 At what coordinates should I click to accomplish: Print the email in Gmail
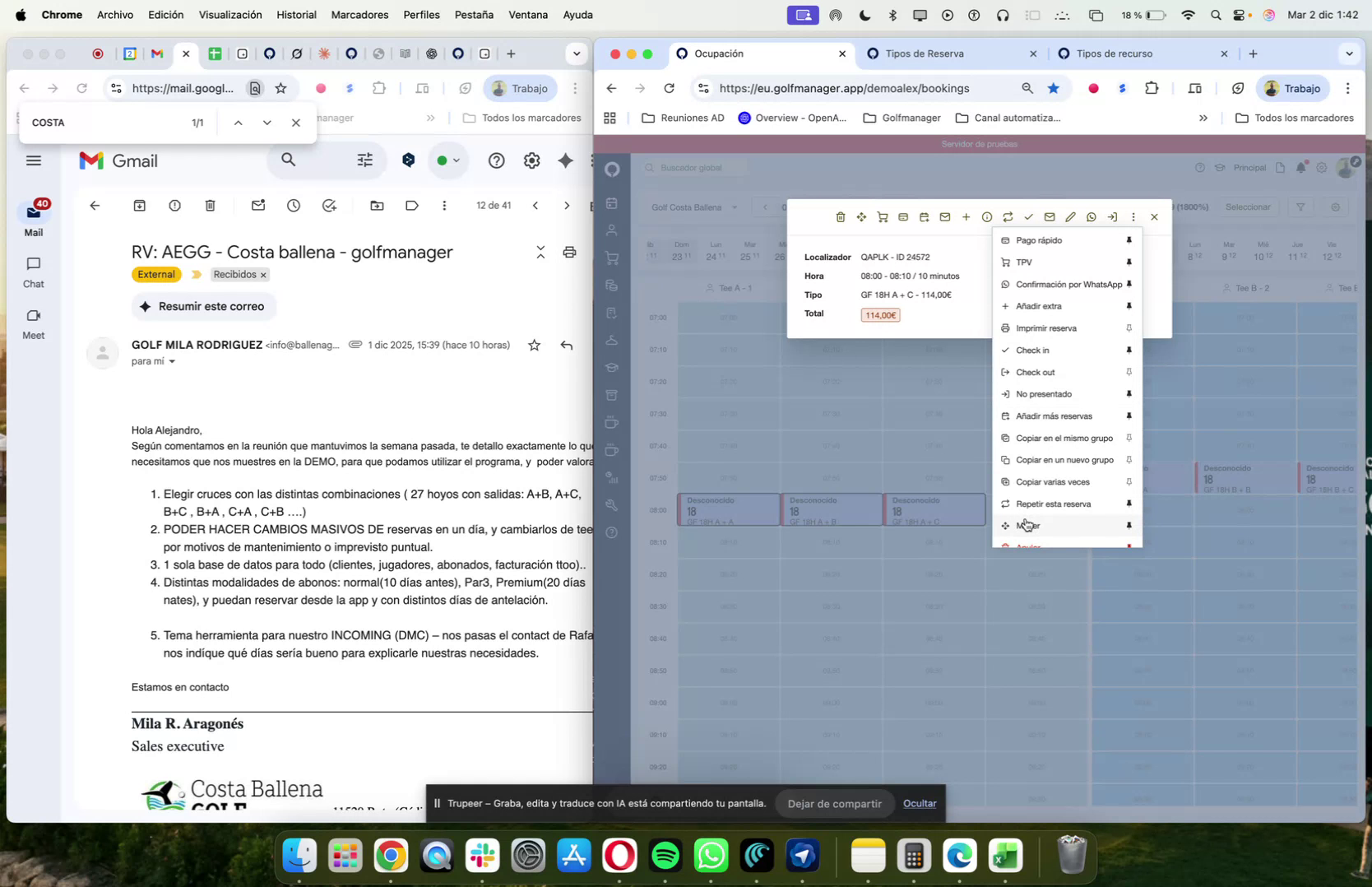click(x=570, y=252)
